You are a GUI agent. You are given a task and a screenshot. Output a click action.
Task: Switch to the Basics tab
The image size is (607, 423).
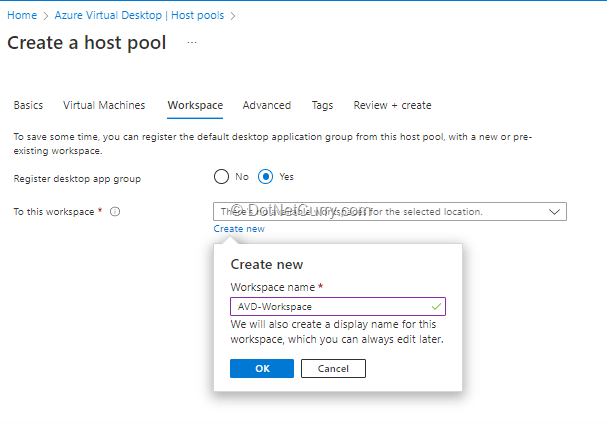click(28, 105)
